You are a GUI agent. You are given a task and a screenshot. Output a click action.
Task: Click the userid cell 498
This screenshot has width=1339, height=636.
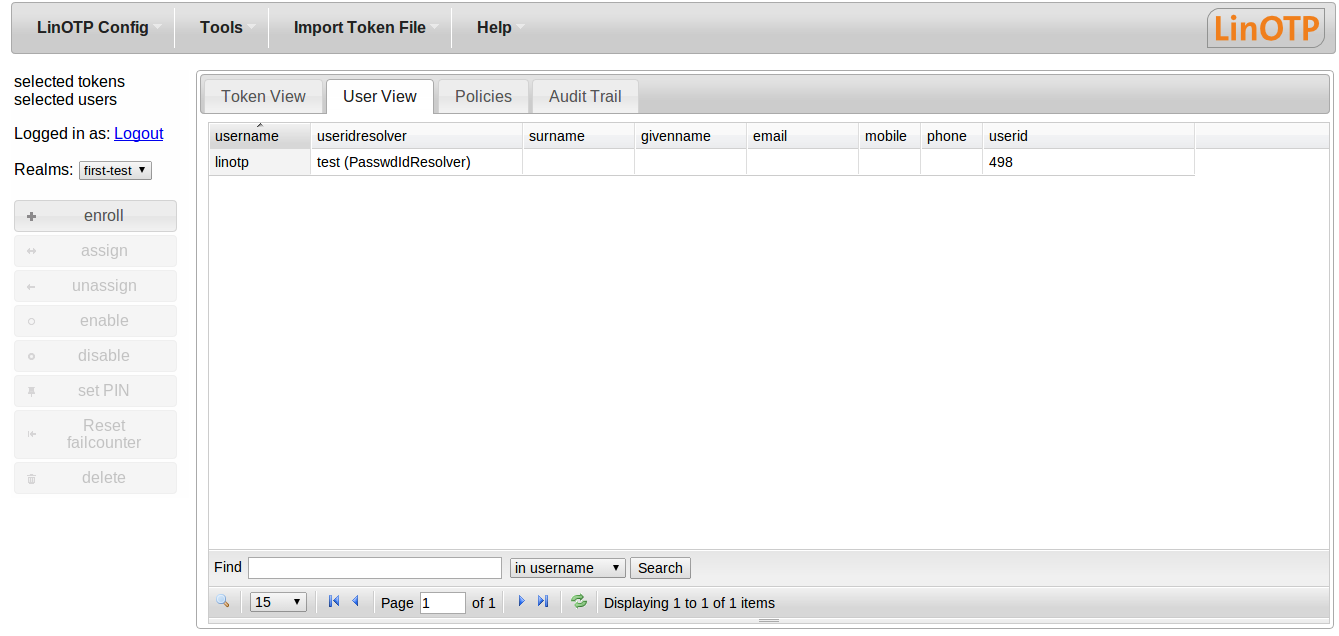[1088, 162]
